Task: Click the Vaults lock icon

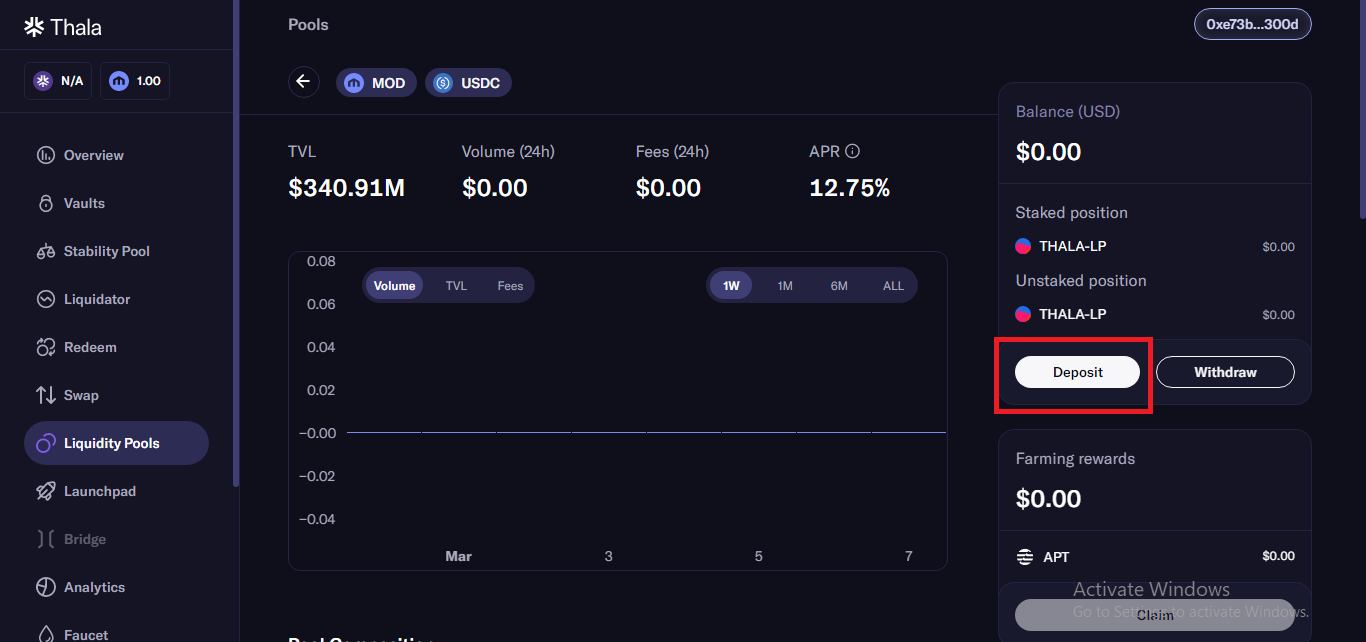Action: pos(45,203)
